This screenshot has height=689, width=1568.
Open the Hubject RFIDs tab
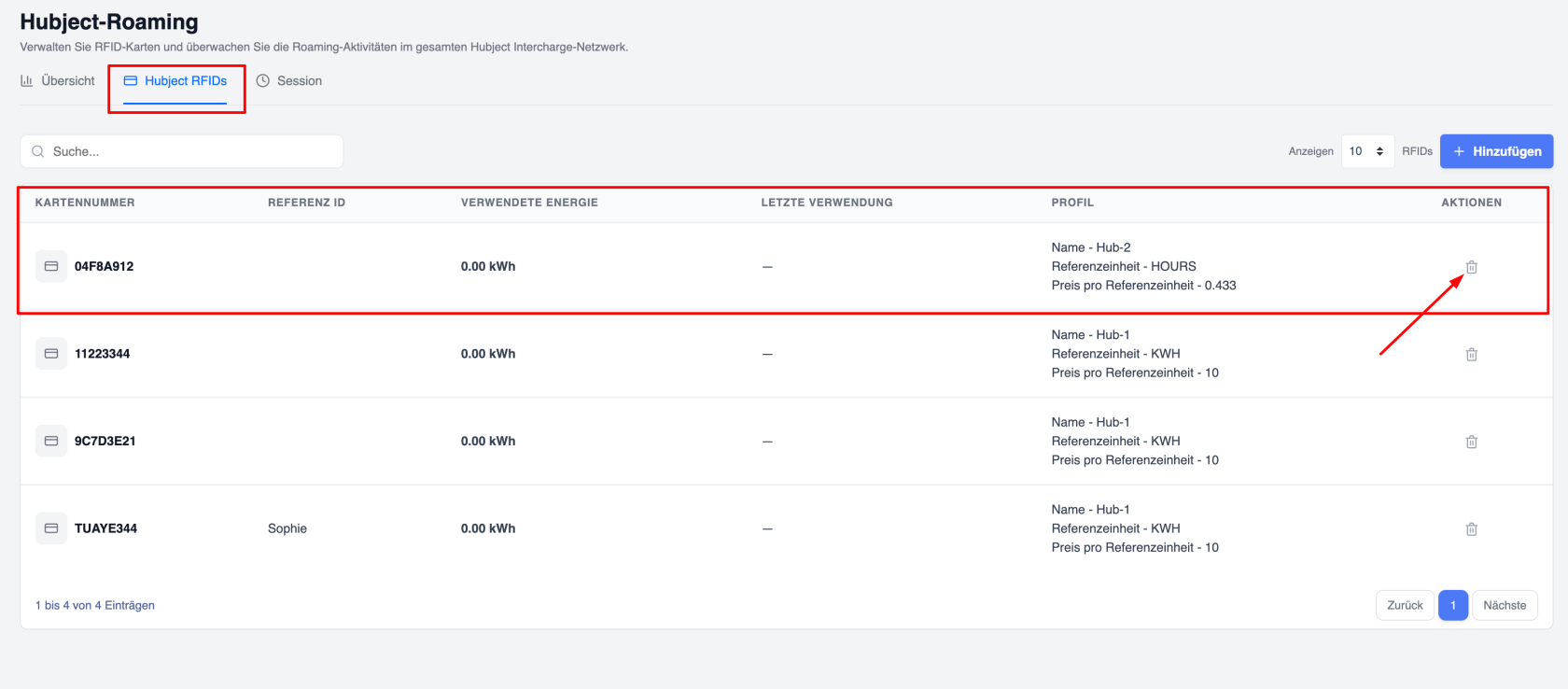(175, 81)
